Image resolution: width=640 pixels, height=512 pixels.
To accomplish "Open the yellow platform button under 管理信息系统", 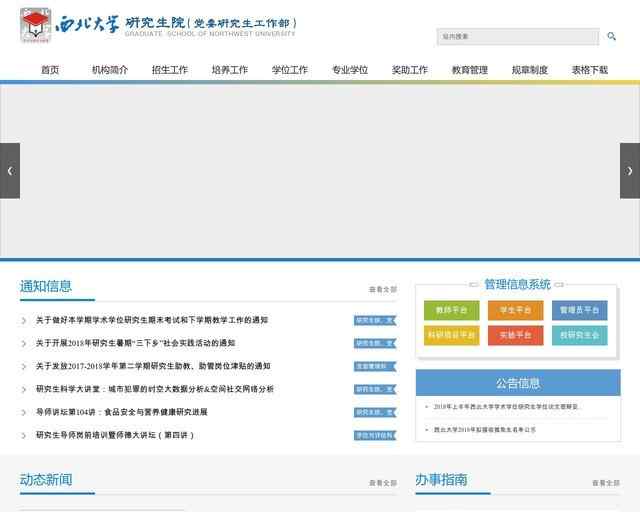I will click(451, 335).
